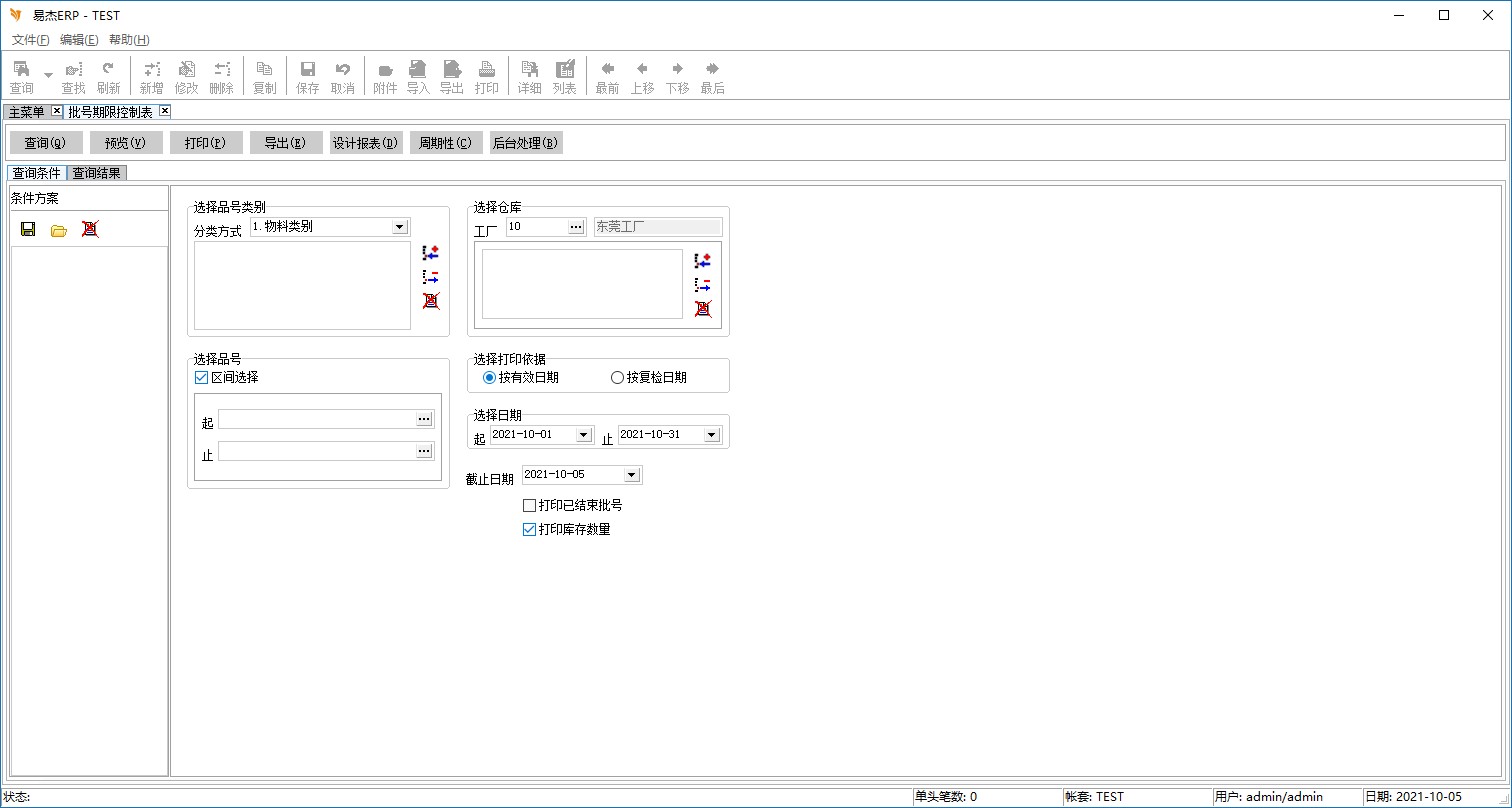This screenshot has height=808, width=1512.
Task: Delete condition scheme with red X icon
Action: tap(90, 229)
